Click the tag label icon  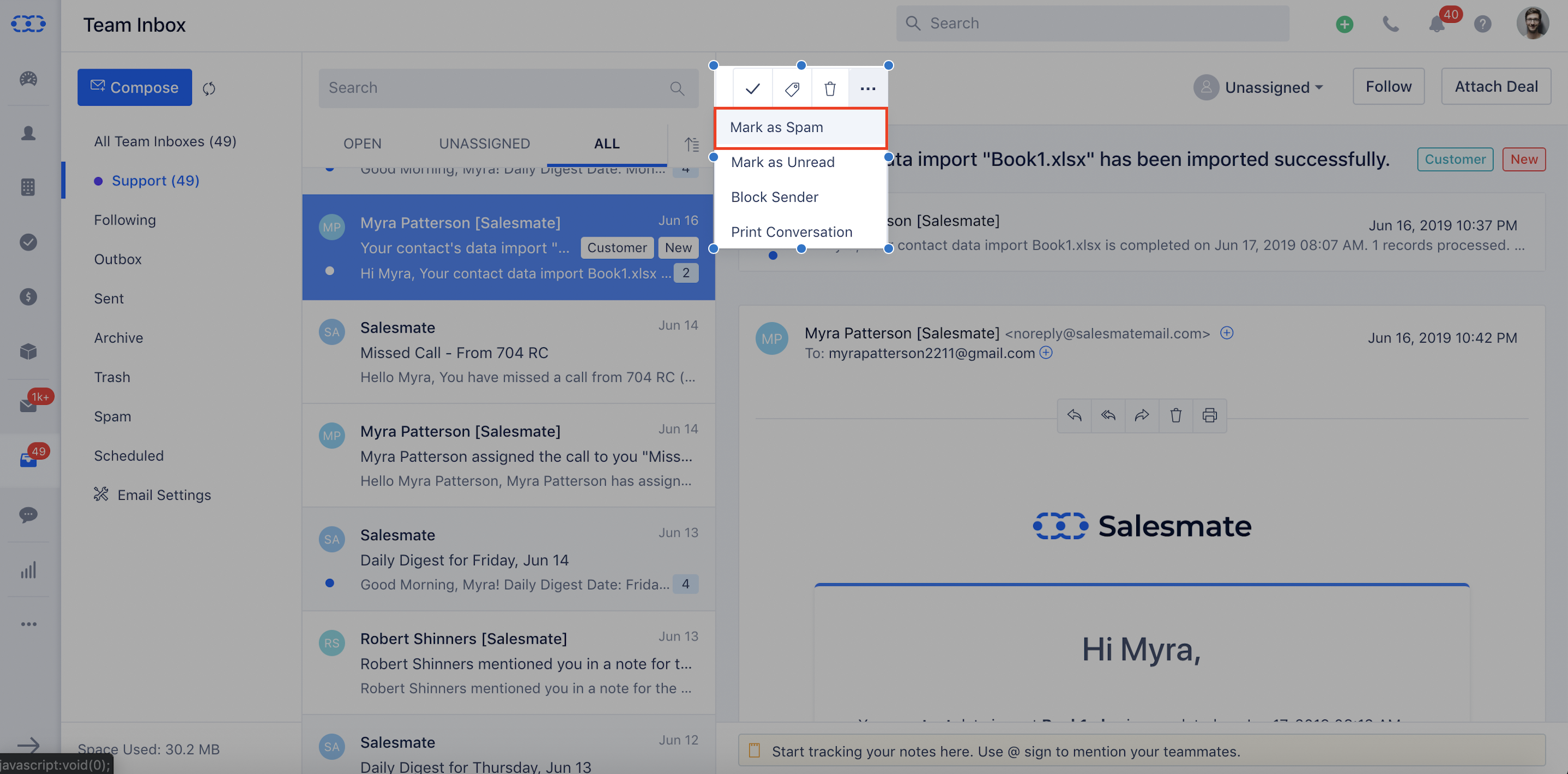(x=791, y=88)
